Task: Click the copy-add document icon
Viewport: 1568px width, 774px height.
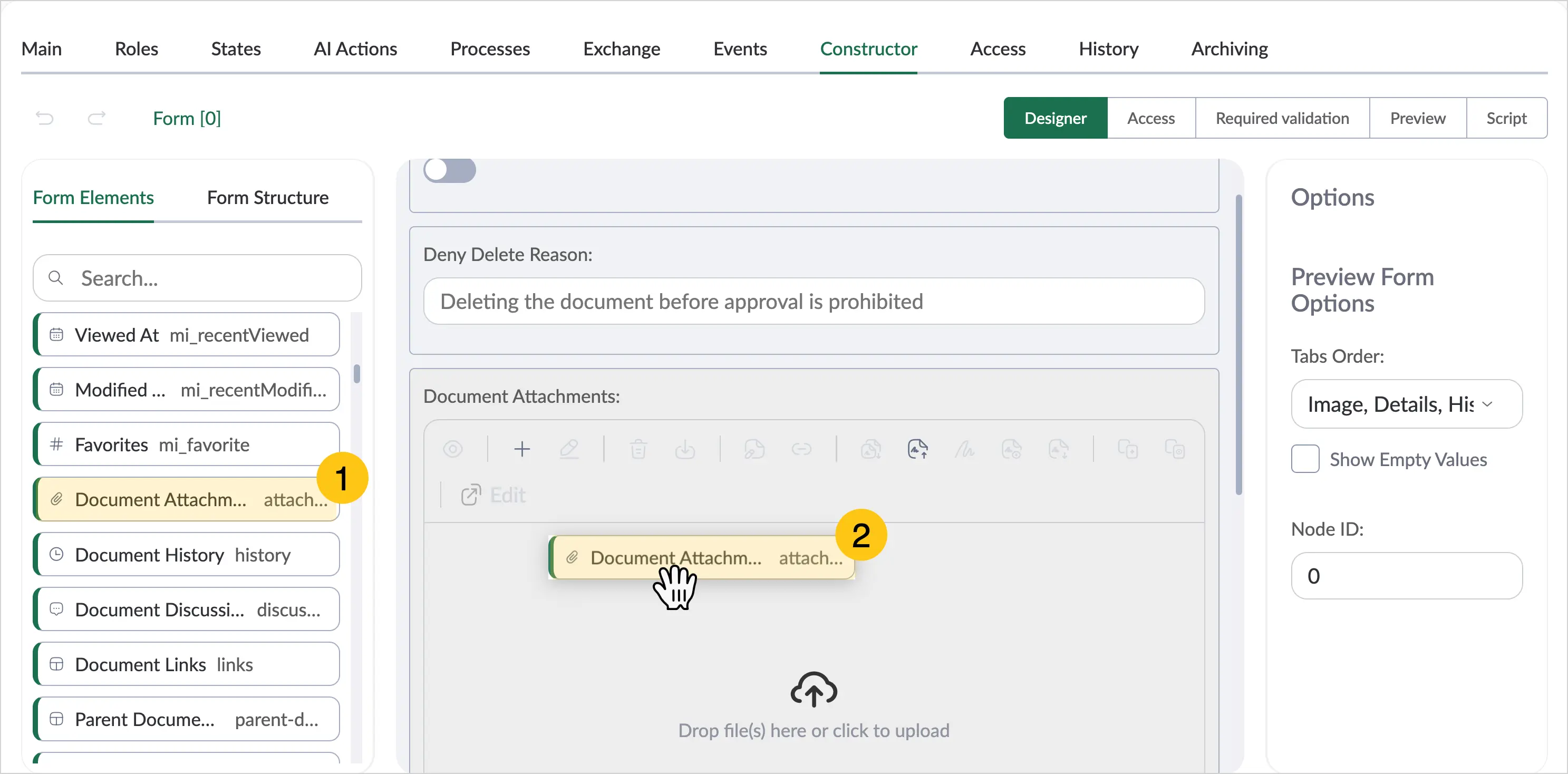Action: 1127,449
